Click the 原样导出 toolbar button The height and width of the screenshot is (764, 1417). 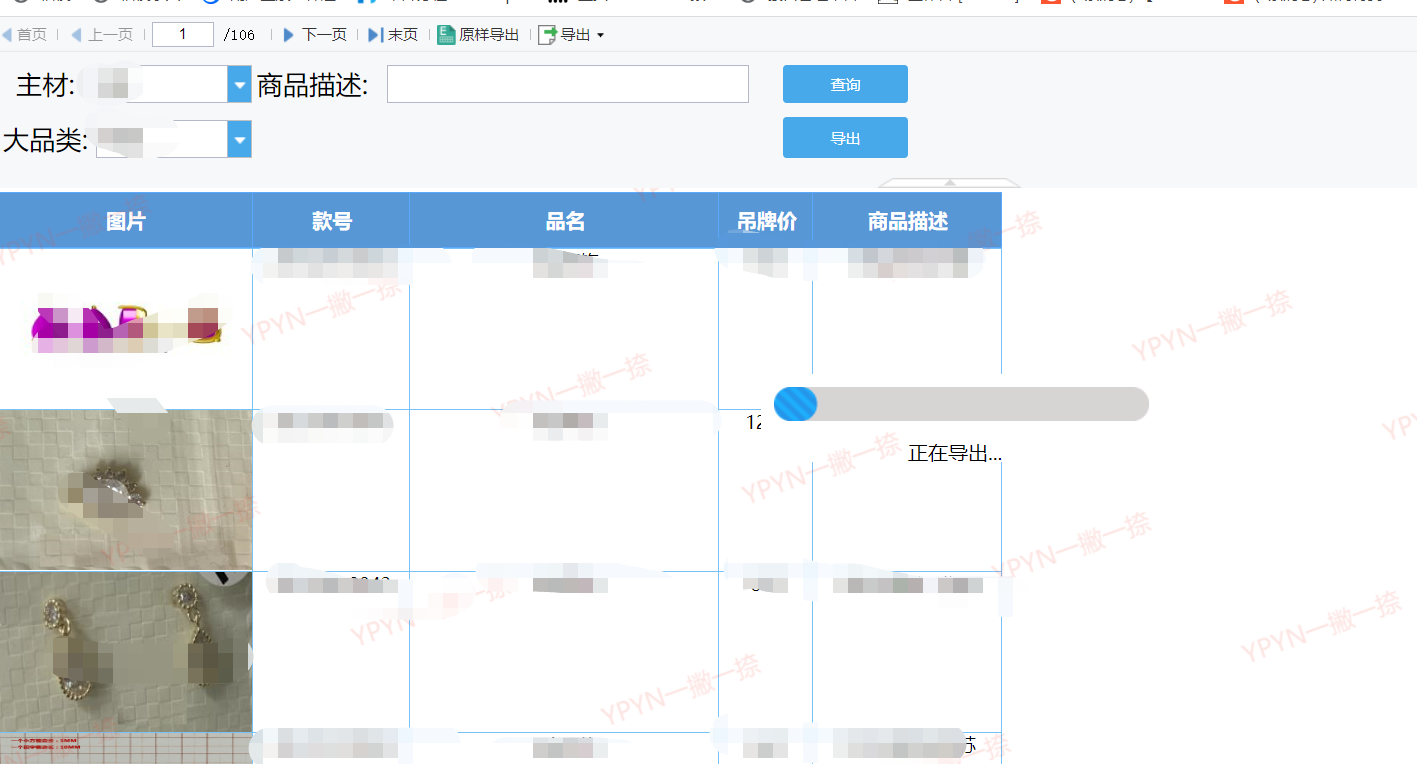[x=479, y=35]
